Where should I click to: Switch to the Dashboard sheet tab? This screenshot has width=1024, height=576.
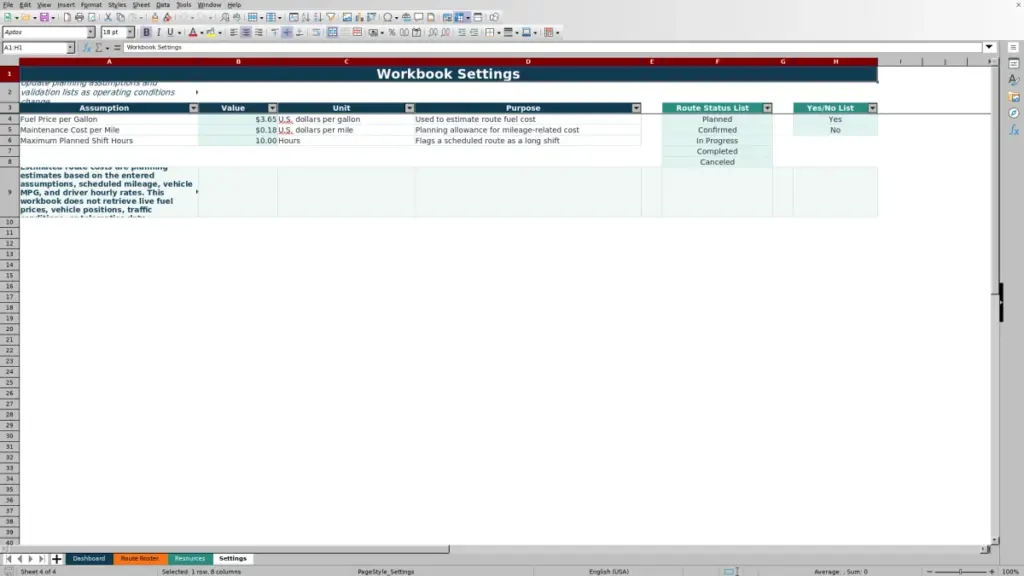[x=89, y=558]
